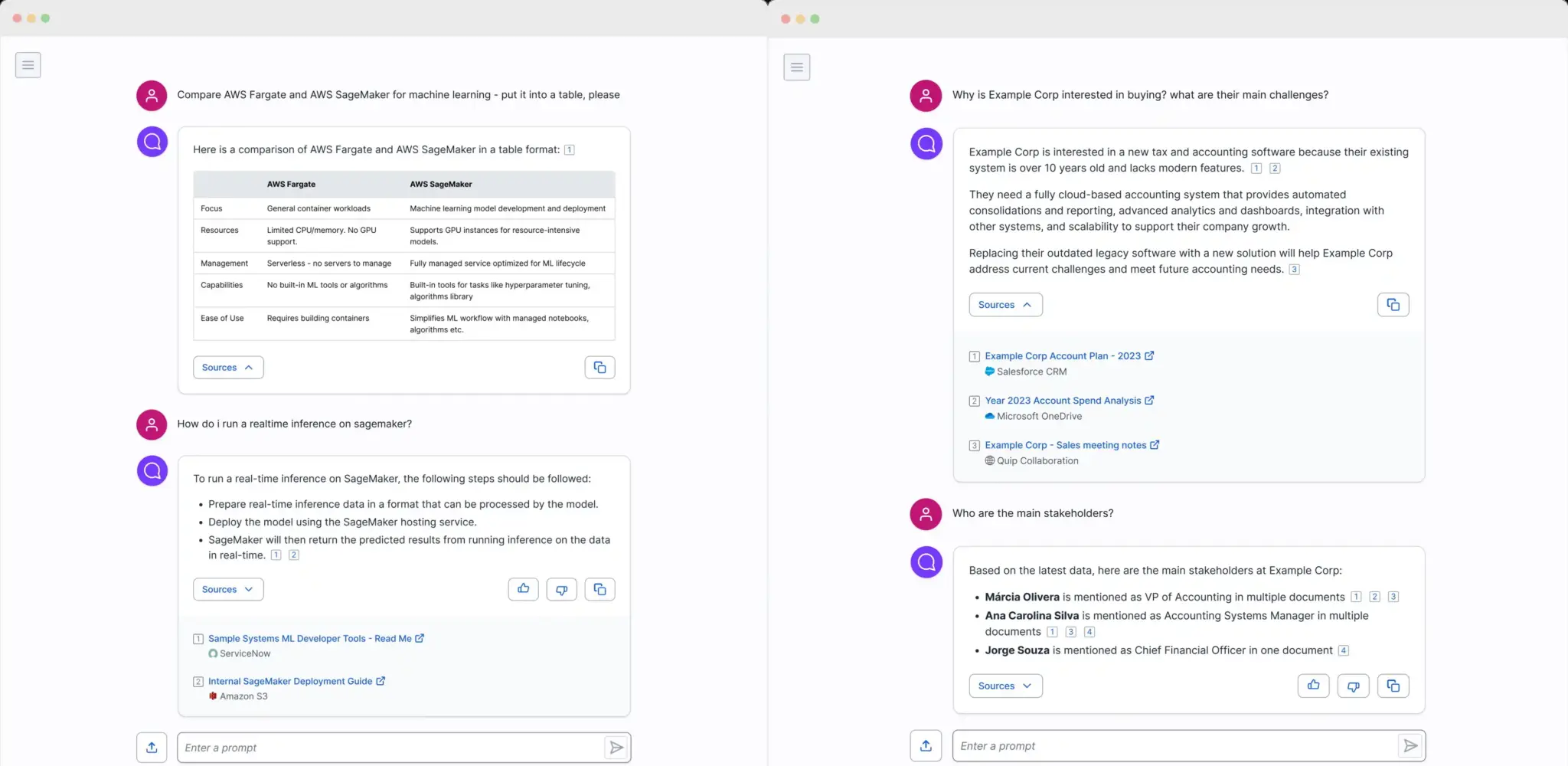Open the hamburger menu in left window

point(28,65)
